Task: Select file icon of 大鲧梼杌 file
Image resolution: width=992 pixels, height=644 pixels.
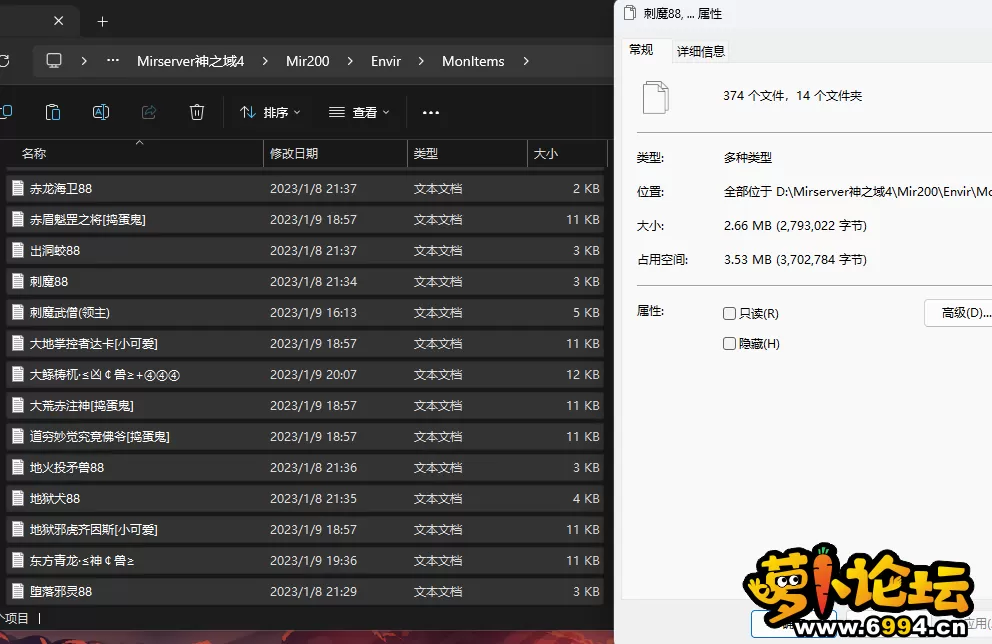Action: pos(18,374)
